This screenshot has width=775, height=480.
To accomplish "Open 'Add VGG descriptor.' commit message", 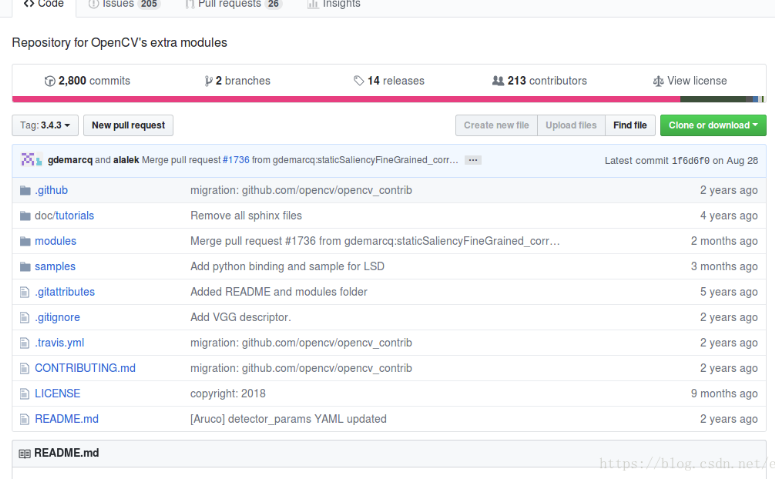I will [241, 317].
